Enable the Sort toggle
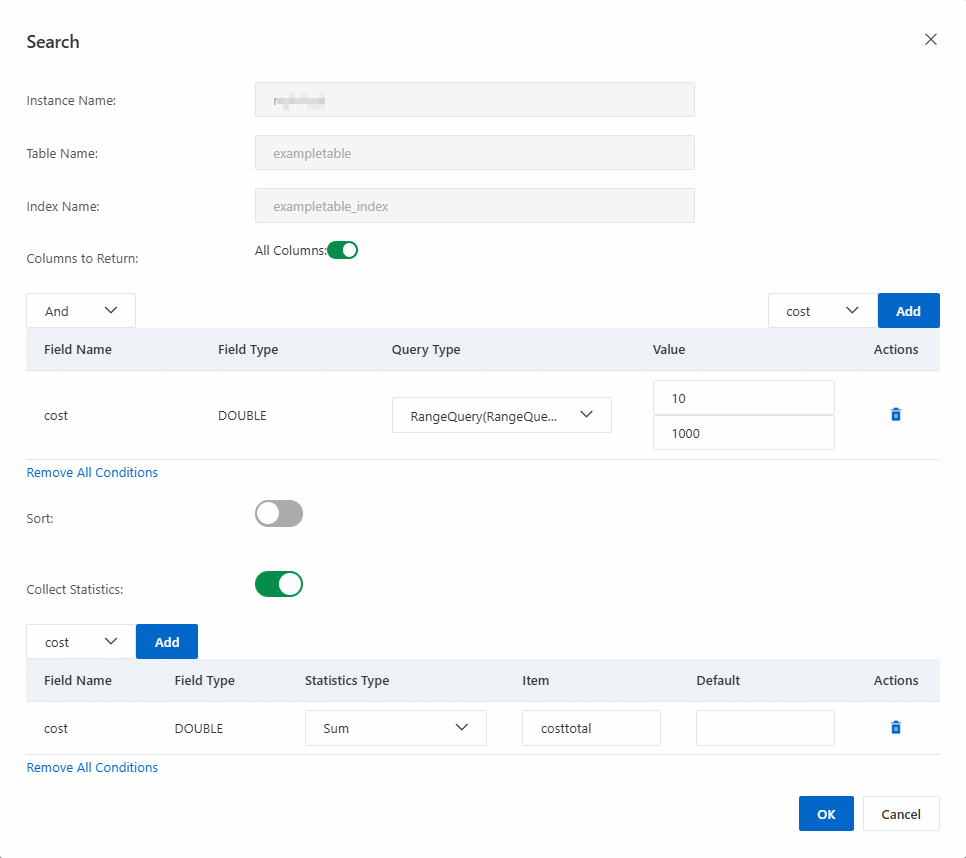Image resolution: width=966 pixels, height=858 pixels. [278, 514]
